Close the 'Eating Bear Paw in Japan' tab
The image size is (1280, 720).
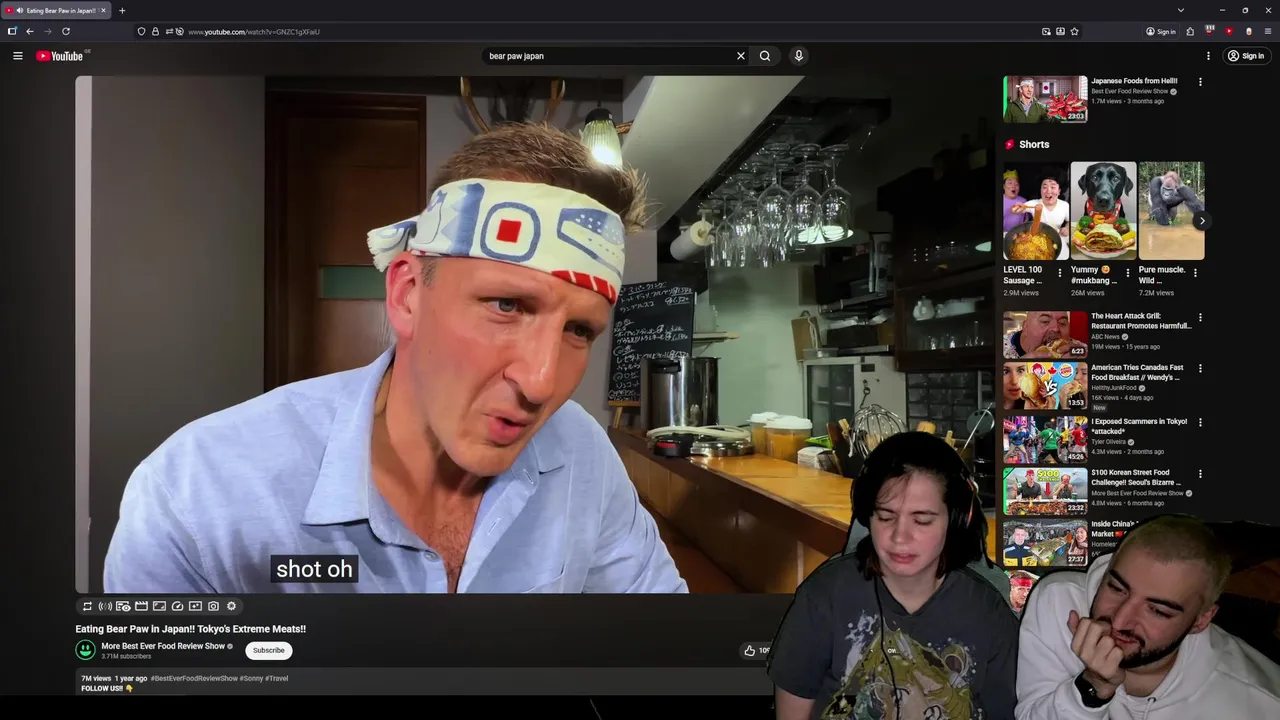coord(102,10)
